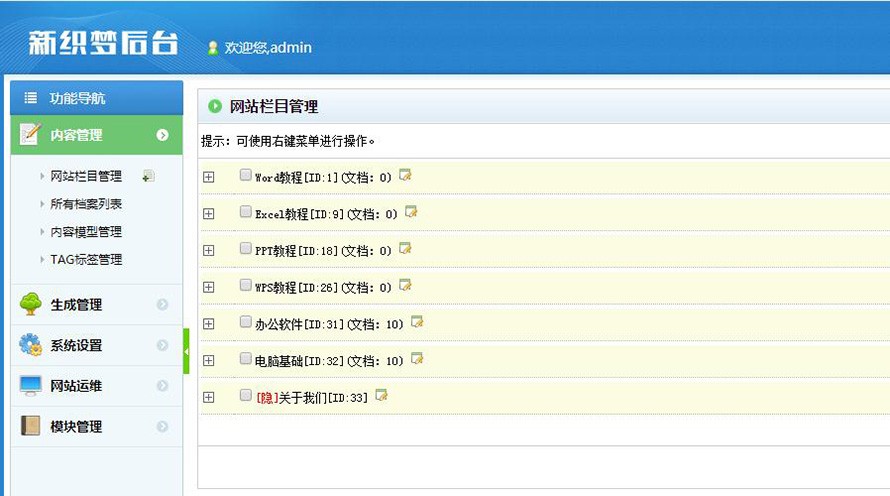Tick the checkbox for 电脑基础
This screenshot has height=496, width=890.
(x=245, y=358)
